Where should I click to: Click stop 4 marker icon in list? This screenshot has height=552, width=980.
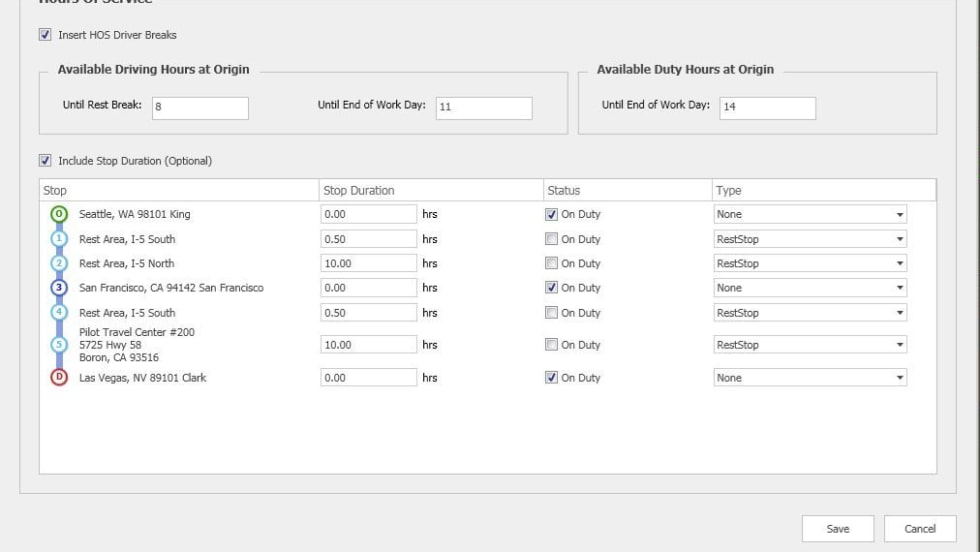point(58,313)
